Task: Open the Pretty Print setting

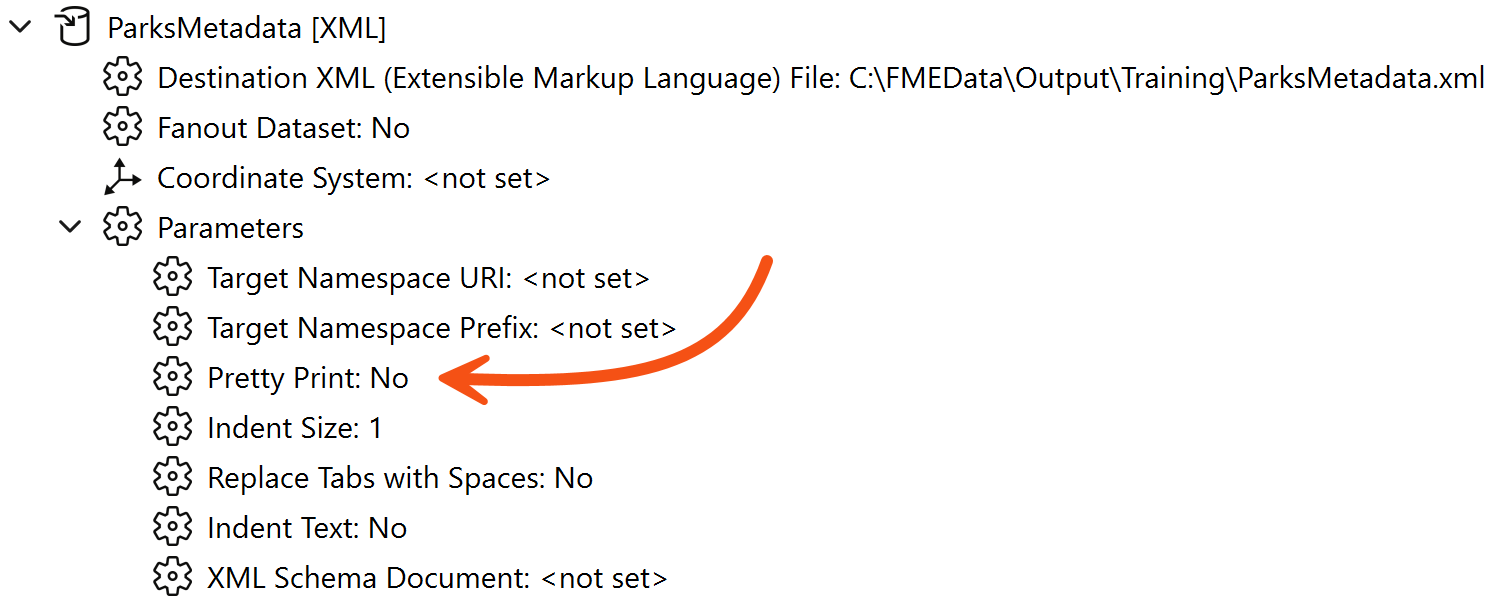Action: (x=307, y=377)
